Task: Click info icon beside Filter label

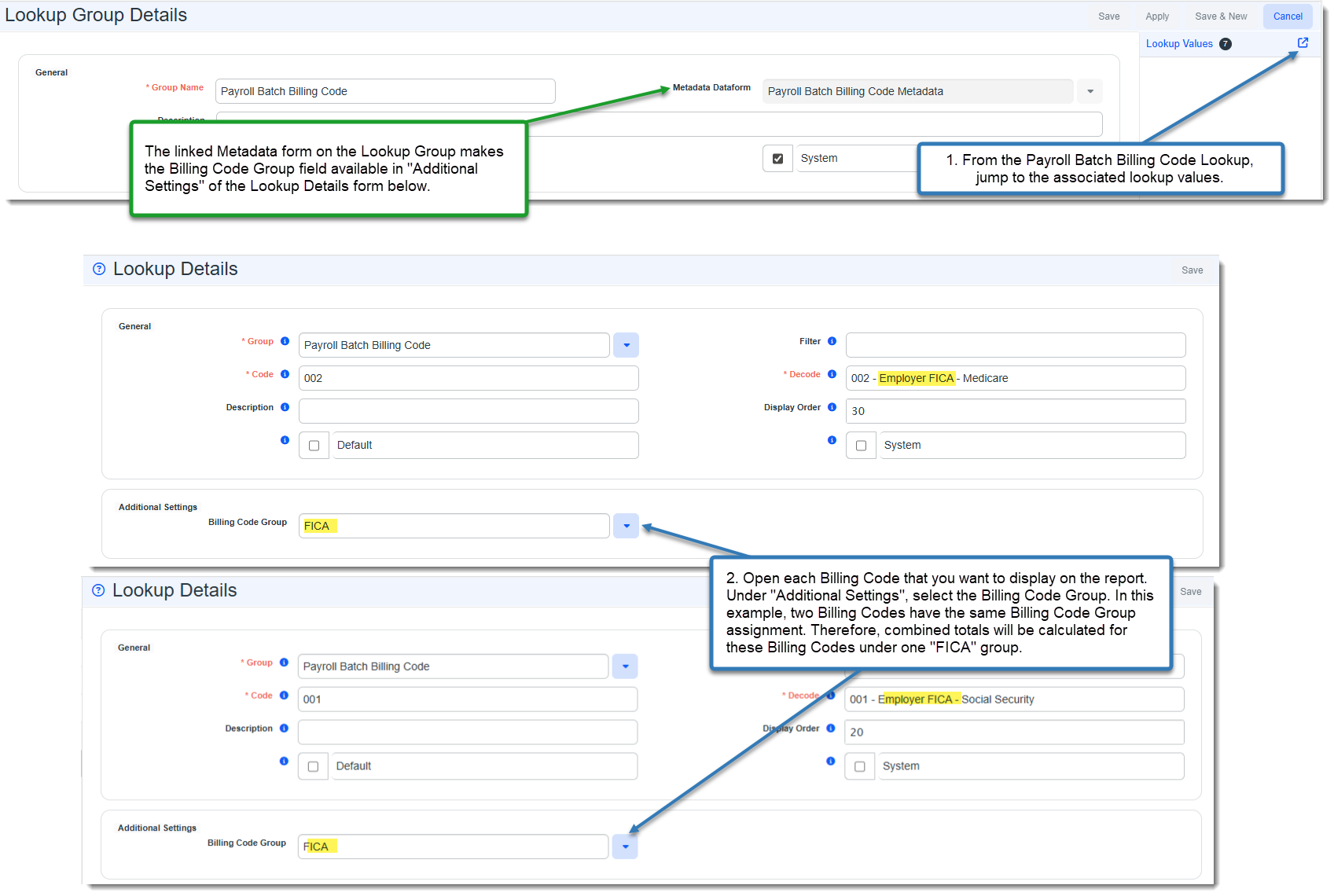Action: tap(832, 341)
